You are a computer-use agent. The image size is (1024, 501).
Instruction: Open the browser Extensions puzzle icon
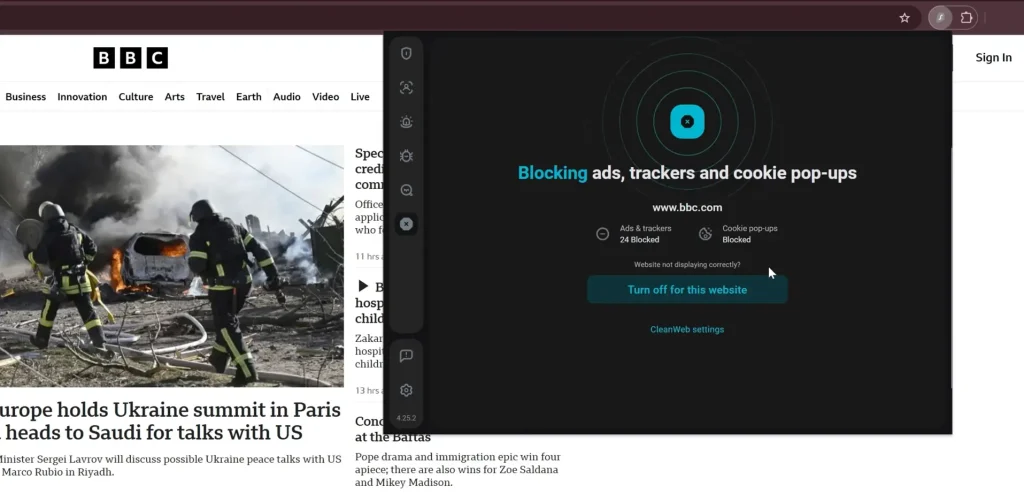click(x=967, y=18)
